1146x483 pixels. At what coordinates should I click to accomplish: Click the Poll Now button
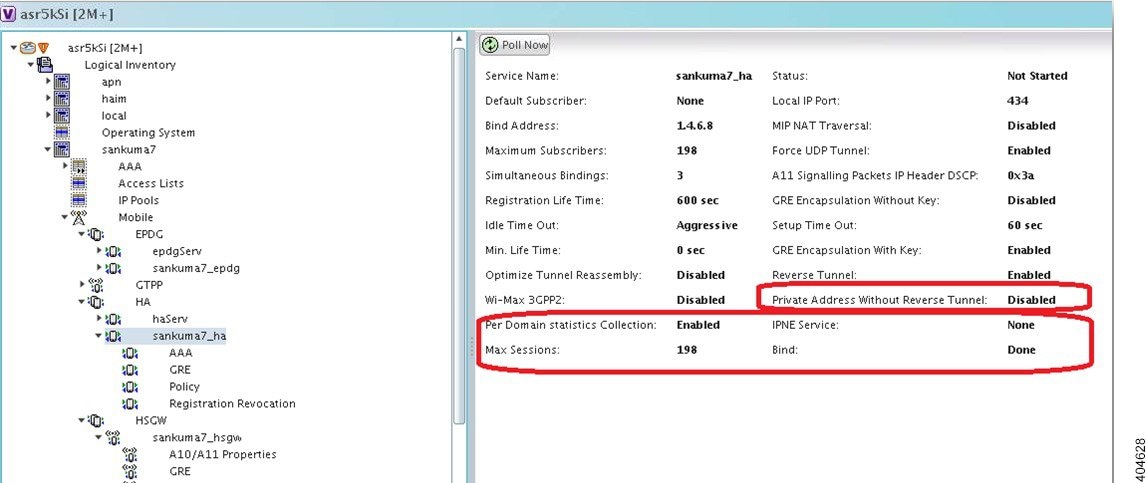pyautogui.click(x=515, y=45)
